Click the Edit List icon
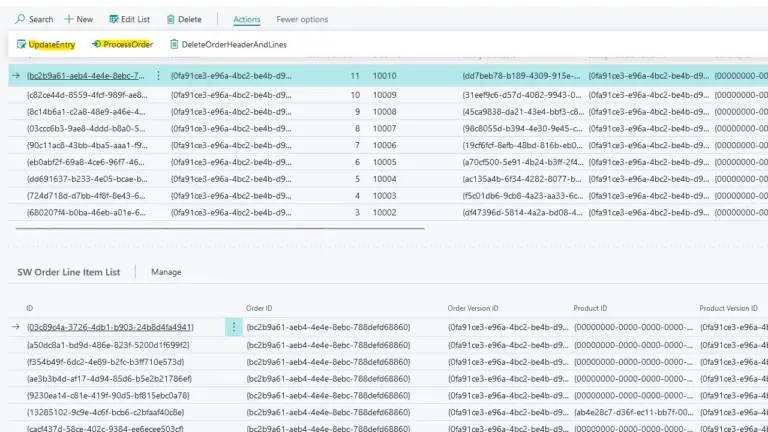 click(x=114, y=19)
